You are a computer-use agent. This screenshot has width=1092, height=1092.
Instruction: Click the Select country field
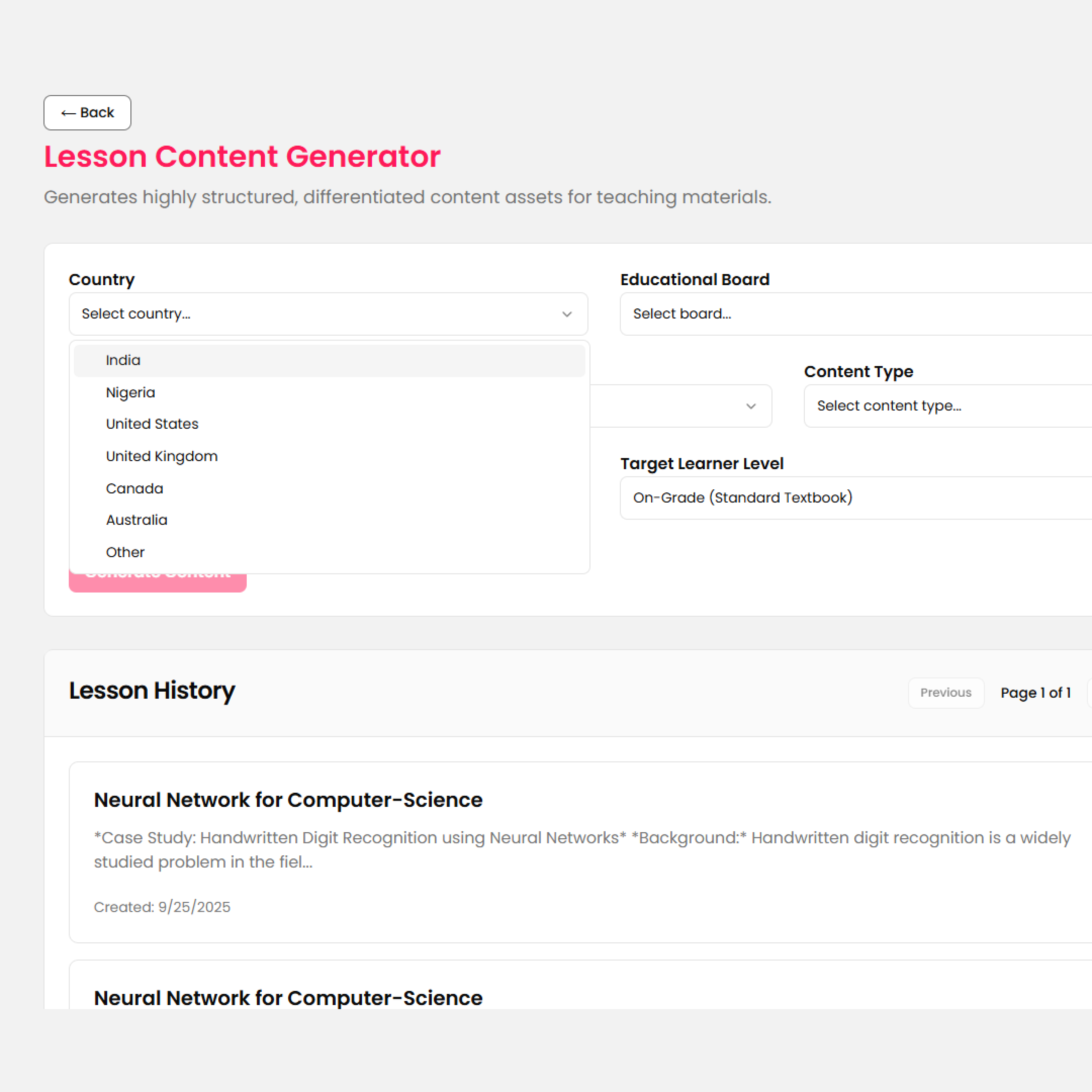[x=316, y=314]
